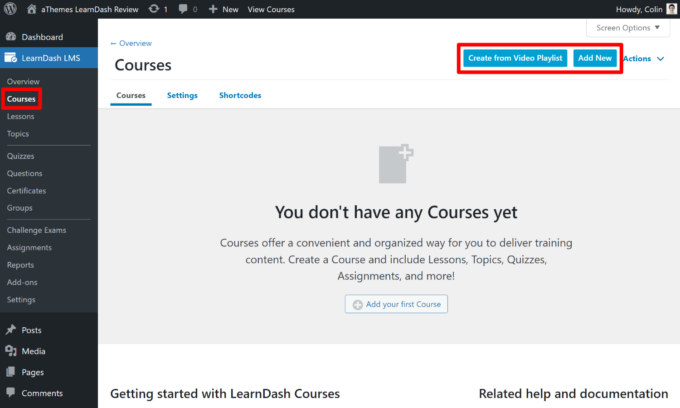Open Settings in the LearnDash sidebar submenu
680x408 pixels.
(x=21, y=300)
